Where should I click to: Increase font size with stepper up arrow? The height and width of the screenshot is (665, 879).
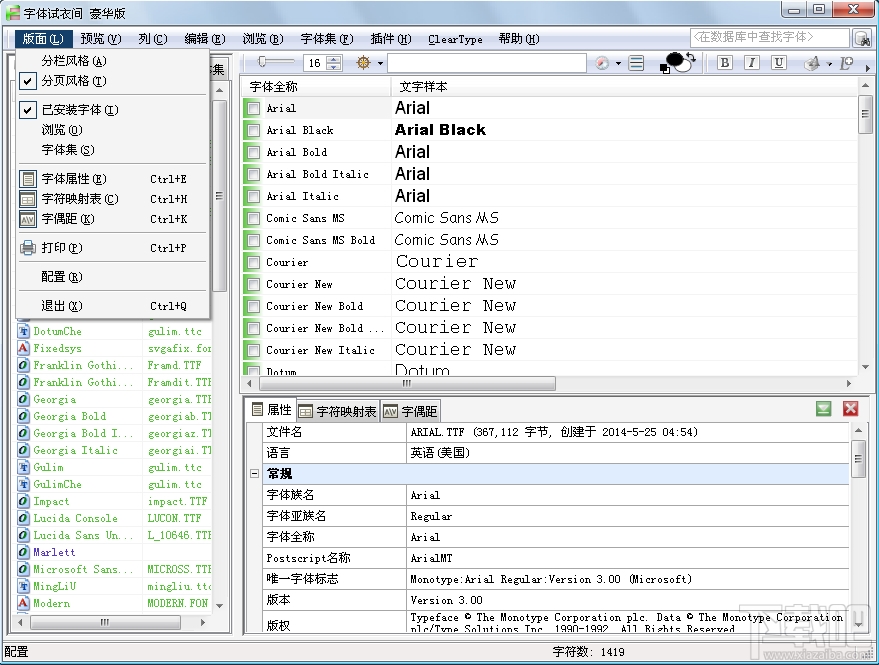334,59
